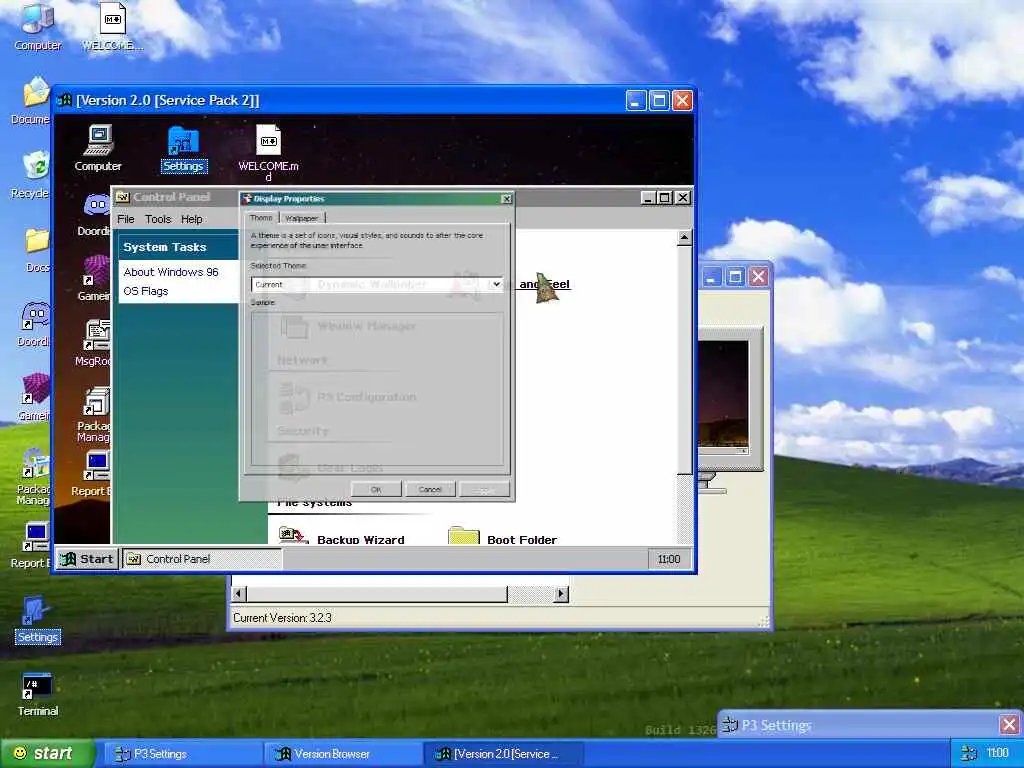The height and width of the screenshot is (768, 1024).
Task: Open WELCOME.md inside the Version 2.0 window
Action: (x=268, y=152)
